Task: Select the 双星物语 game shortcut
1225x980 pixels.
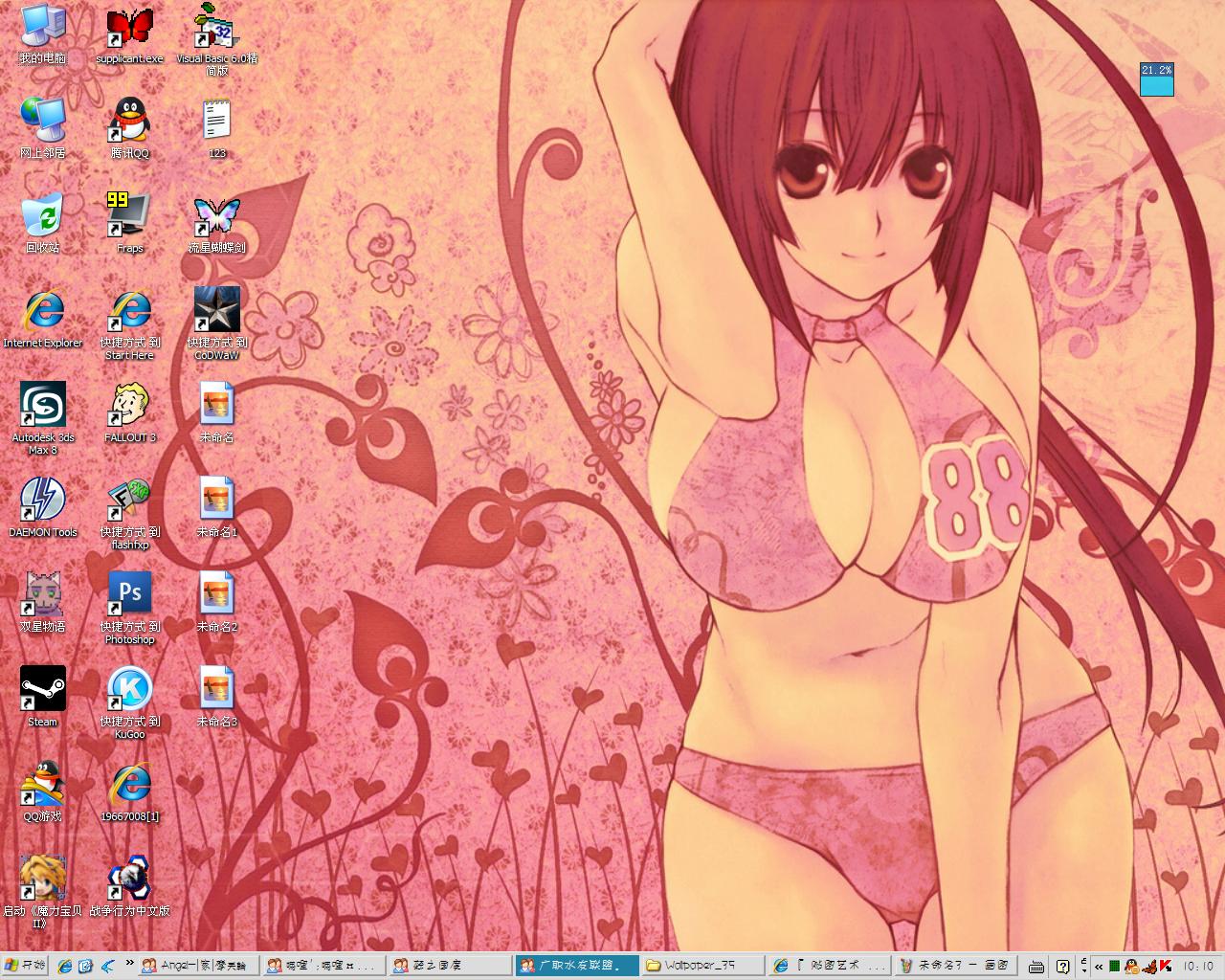Action: 42,602
